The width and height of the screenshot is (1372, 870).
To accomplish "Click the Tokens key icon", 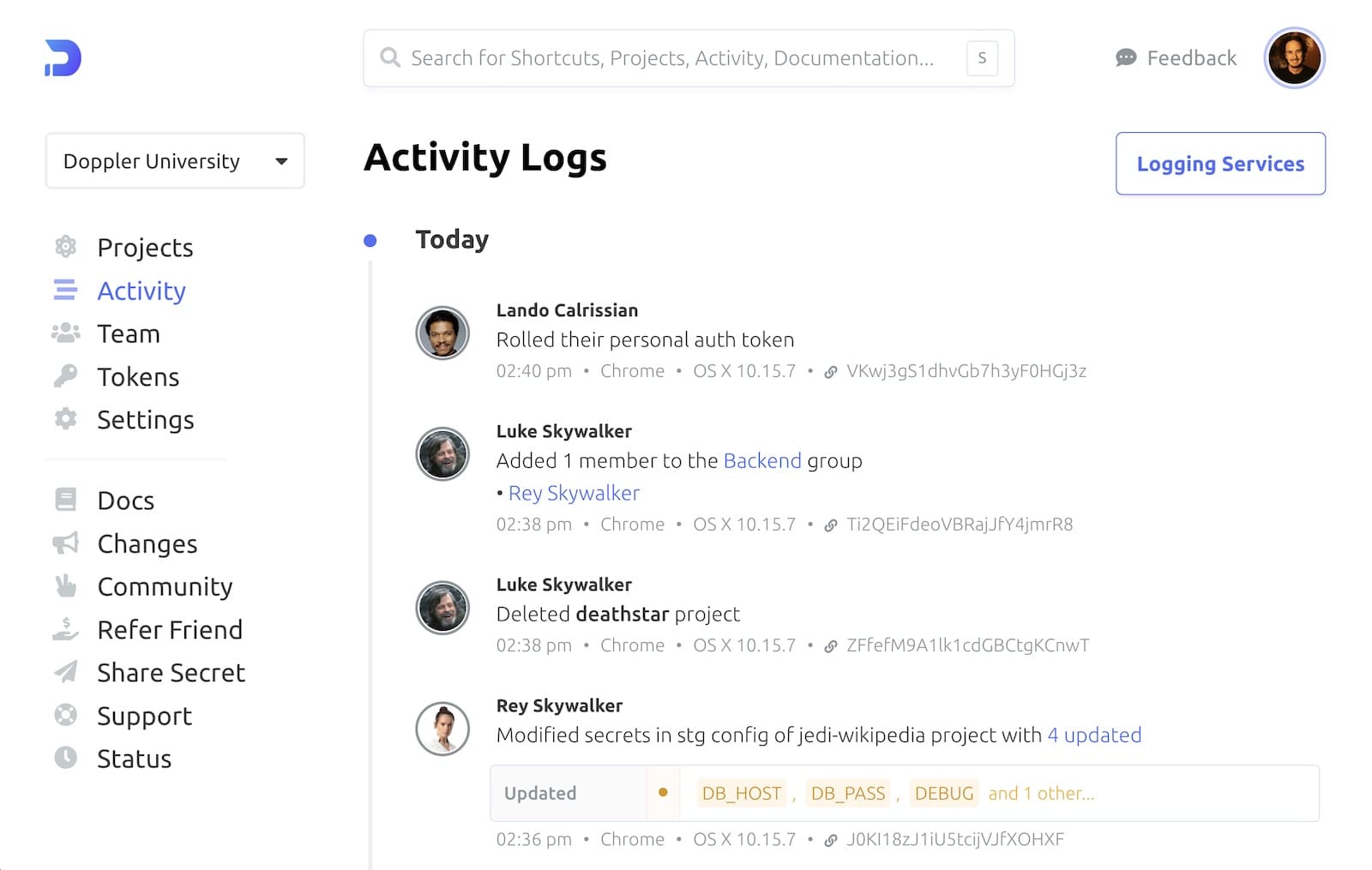I will click(65, 375).
